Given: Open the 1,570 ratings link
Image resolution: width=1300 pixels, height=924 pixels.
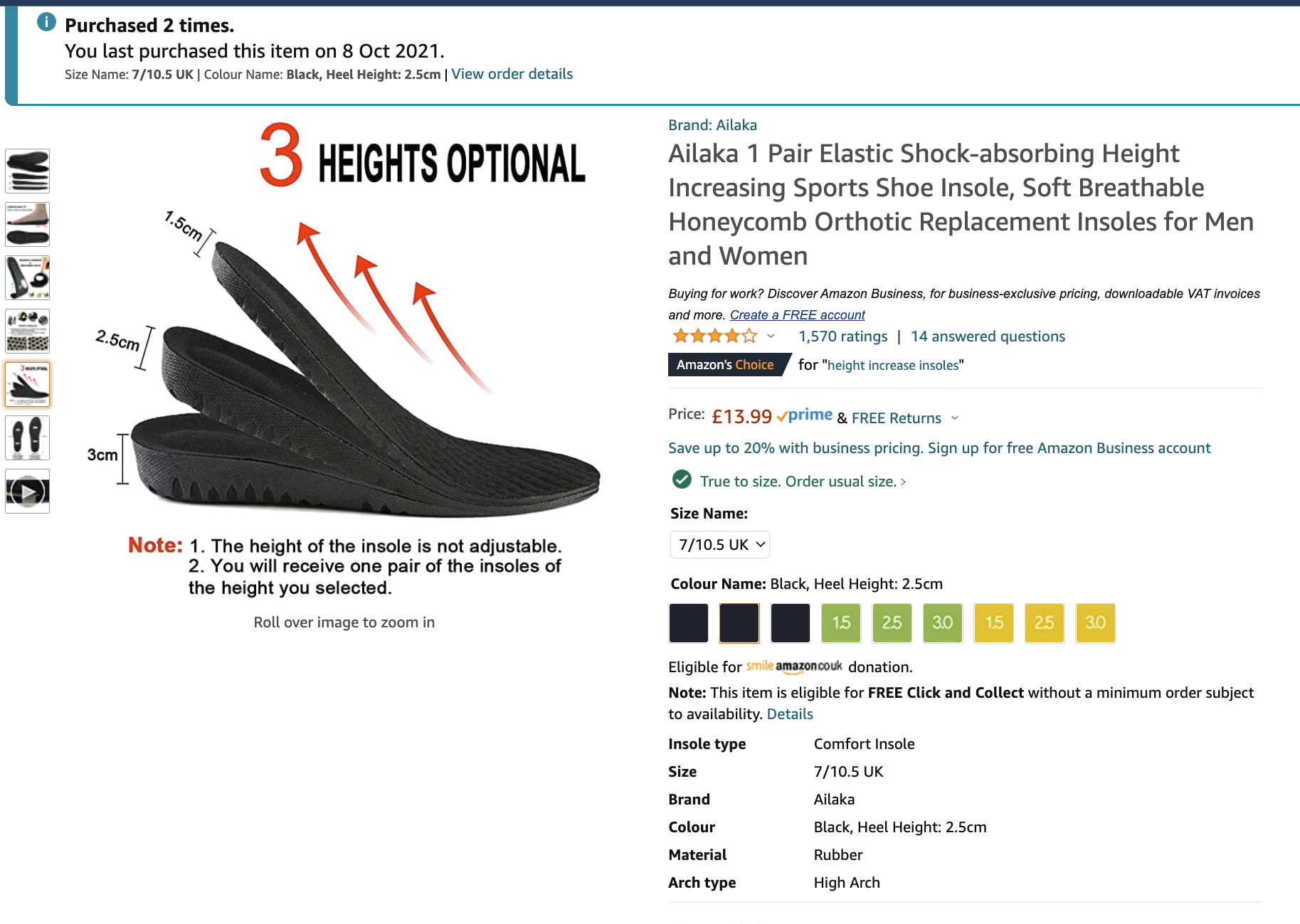Looking at the screenshot, I should (842, 336).
